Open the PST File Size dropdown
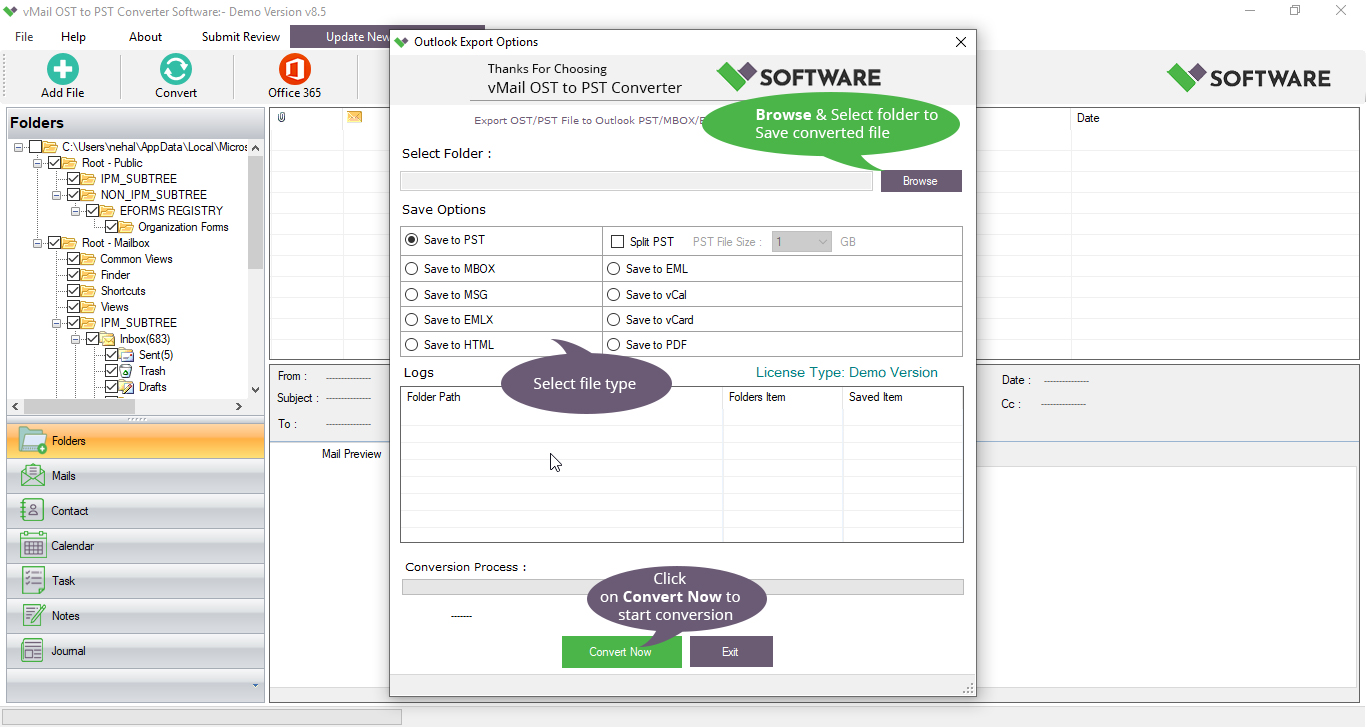This screenshot has height=728, width=1366. 802,242
